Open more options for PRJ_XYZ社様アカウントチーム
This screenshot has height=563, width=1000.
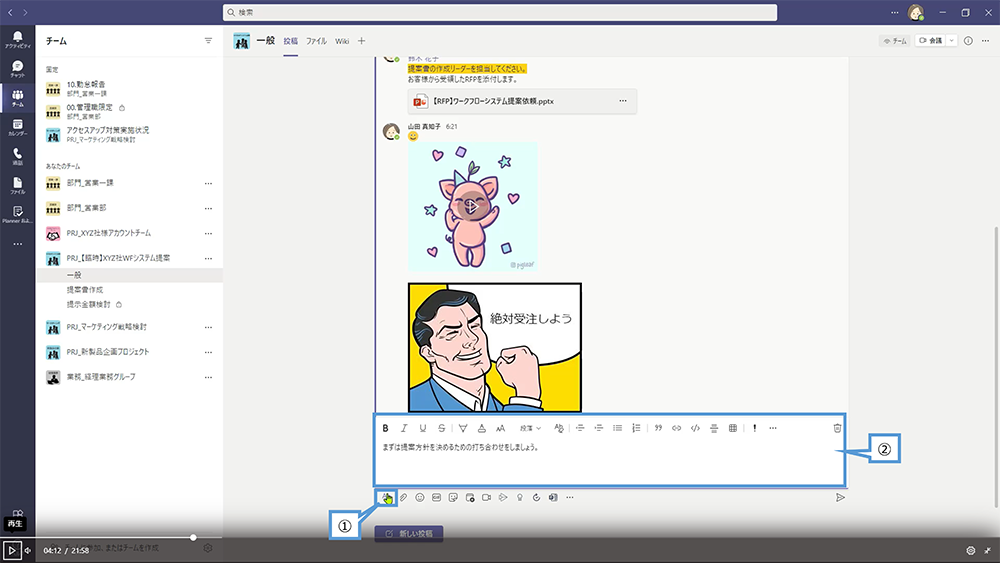pos(208,233)
